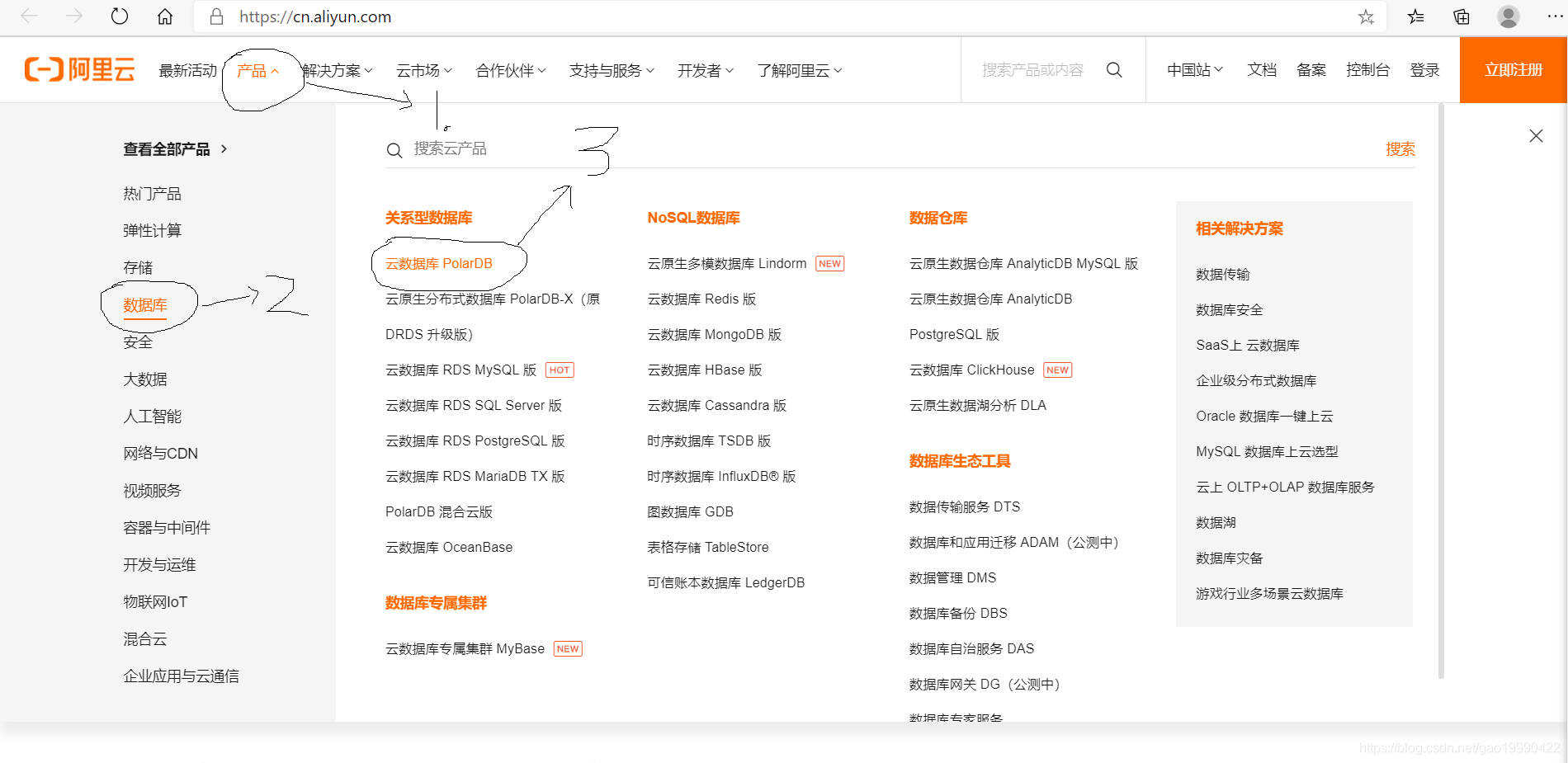Open 云数据库 PolarDB product
The image size is (1568, 763).
[x=439, y=264]
